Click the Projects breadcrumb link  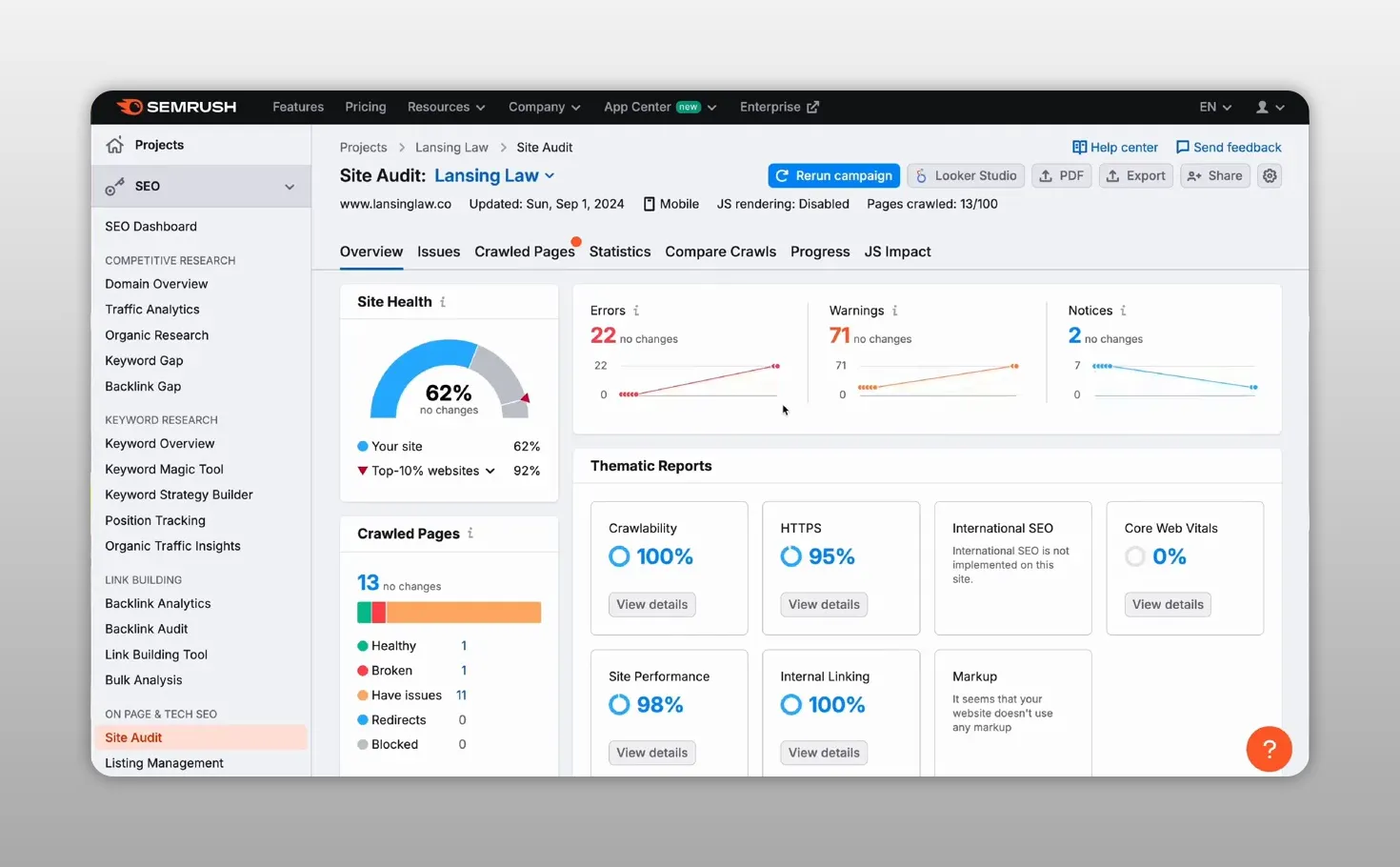pos(364,148)
